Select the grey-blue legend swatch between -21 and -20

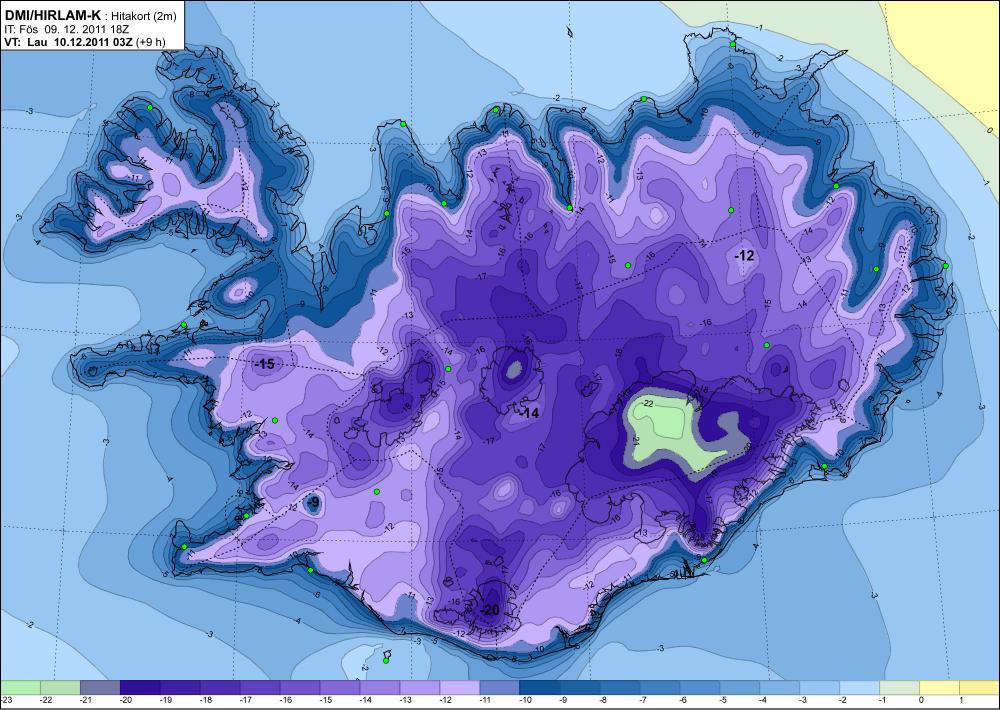(x=100, y=688)
